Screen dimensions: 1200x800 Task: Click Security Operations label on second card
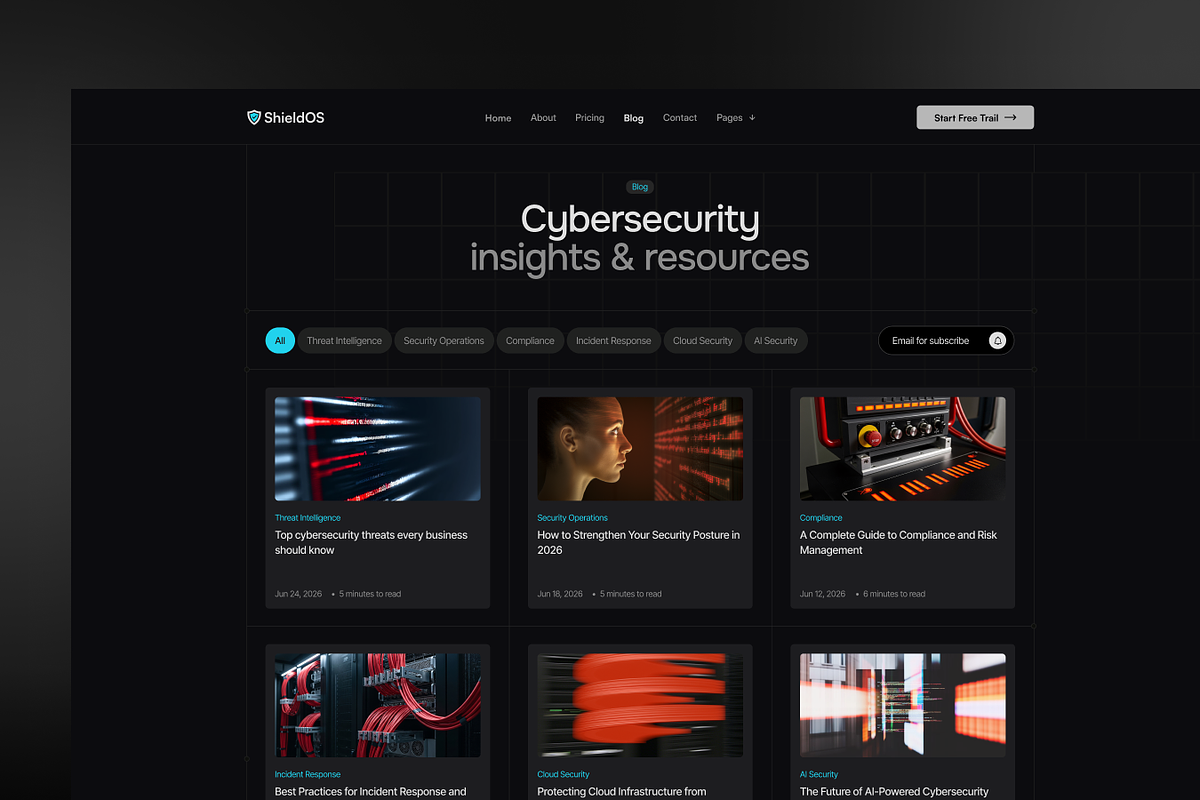point(572,518)
